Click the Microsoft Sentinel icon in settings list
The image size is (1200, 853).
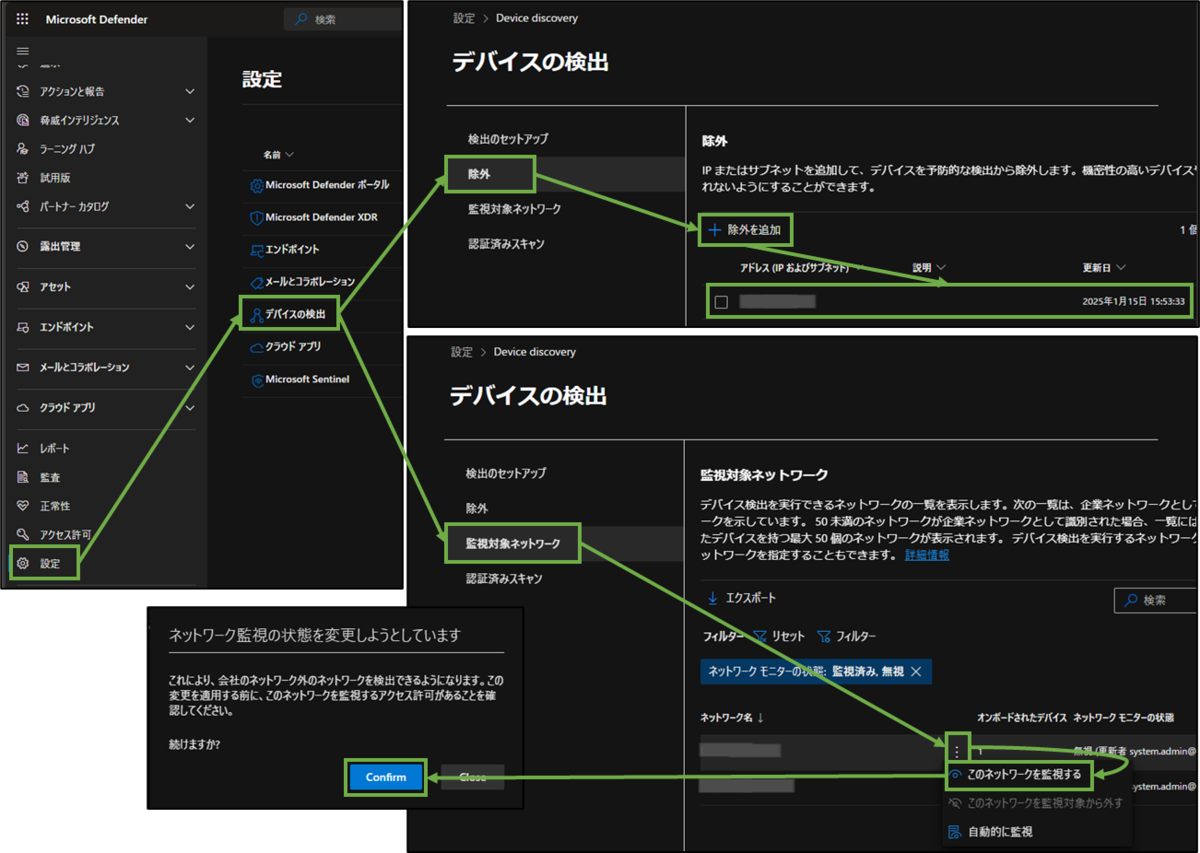pyautogui.click(x=256, y=380)
